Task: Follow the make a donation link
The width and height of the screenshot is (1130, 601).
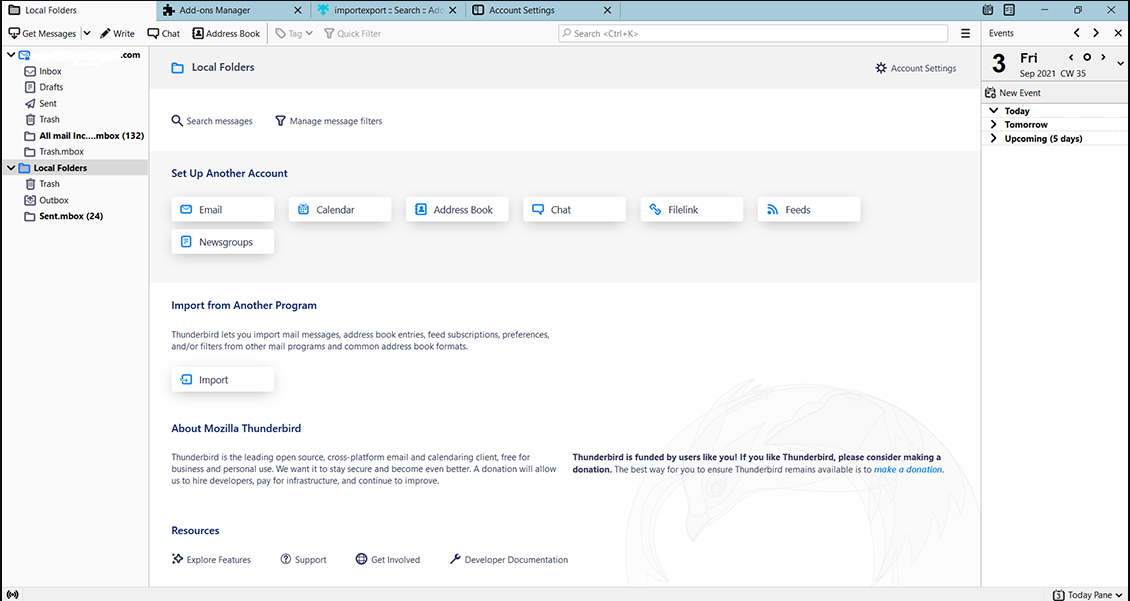Action: 908,469
